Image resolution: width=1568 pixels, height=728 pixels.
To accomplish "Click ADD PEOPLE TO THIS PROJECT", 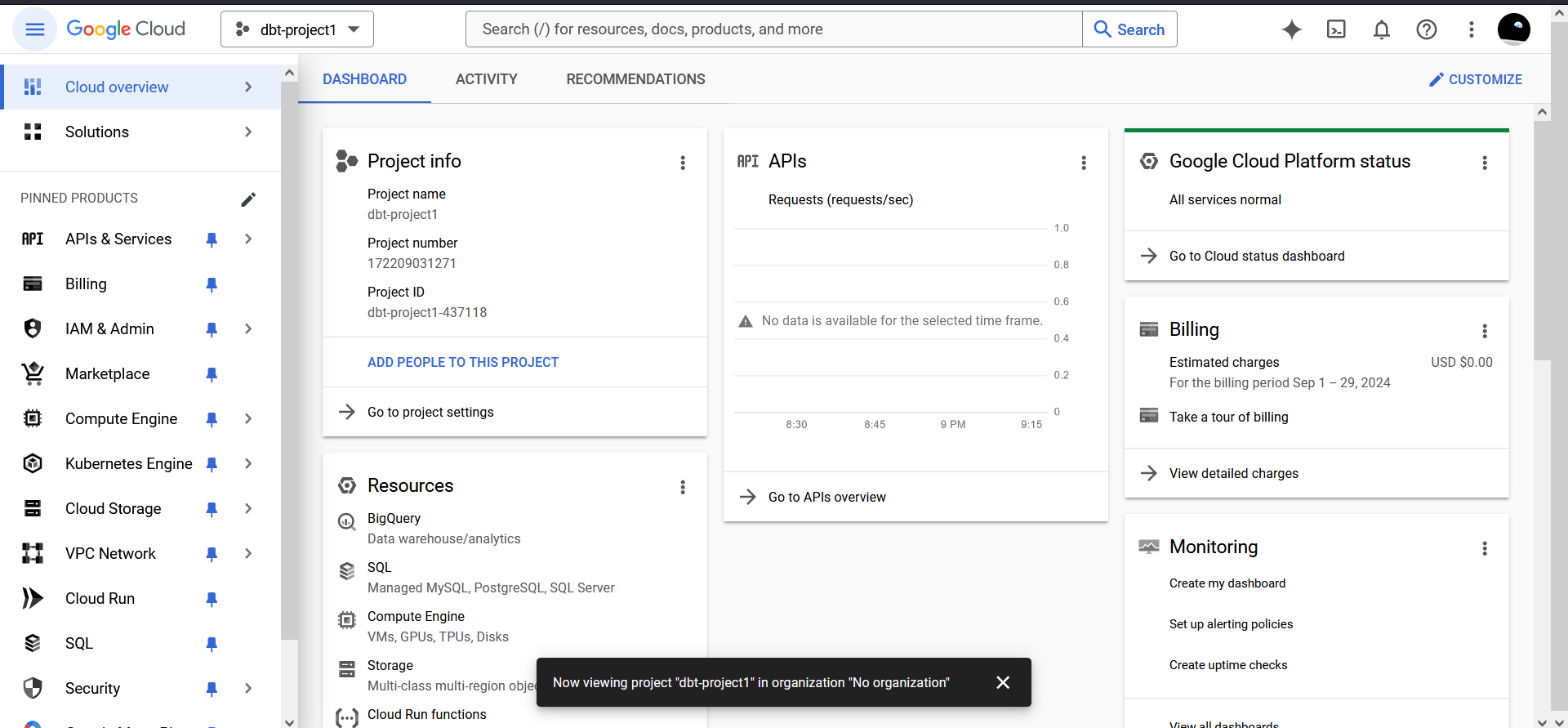I will tap(463, 362).
